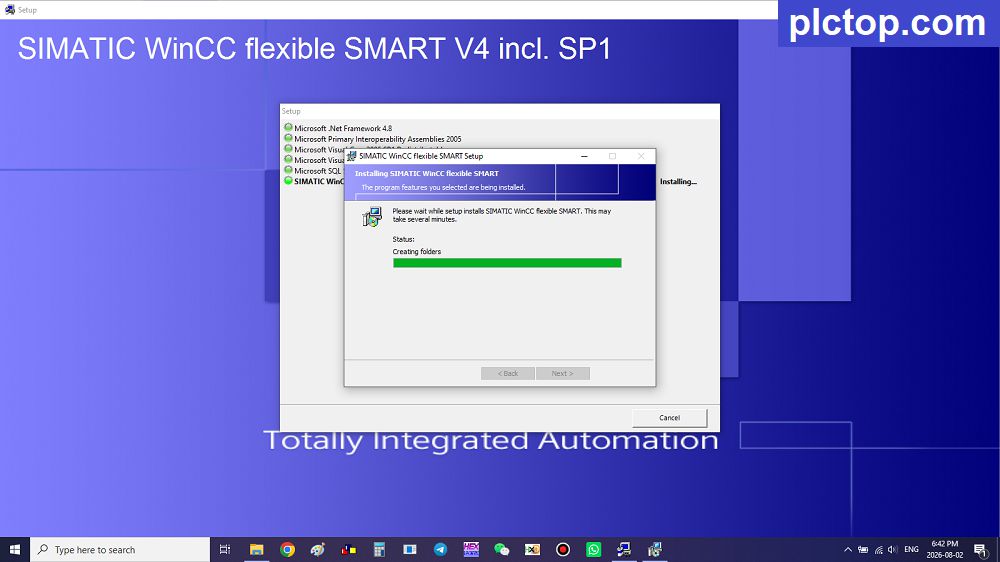Show hidden system tray icons

pos(848,549)
